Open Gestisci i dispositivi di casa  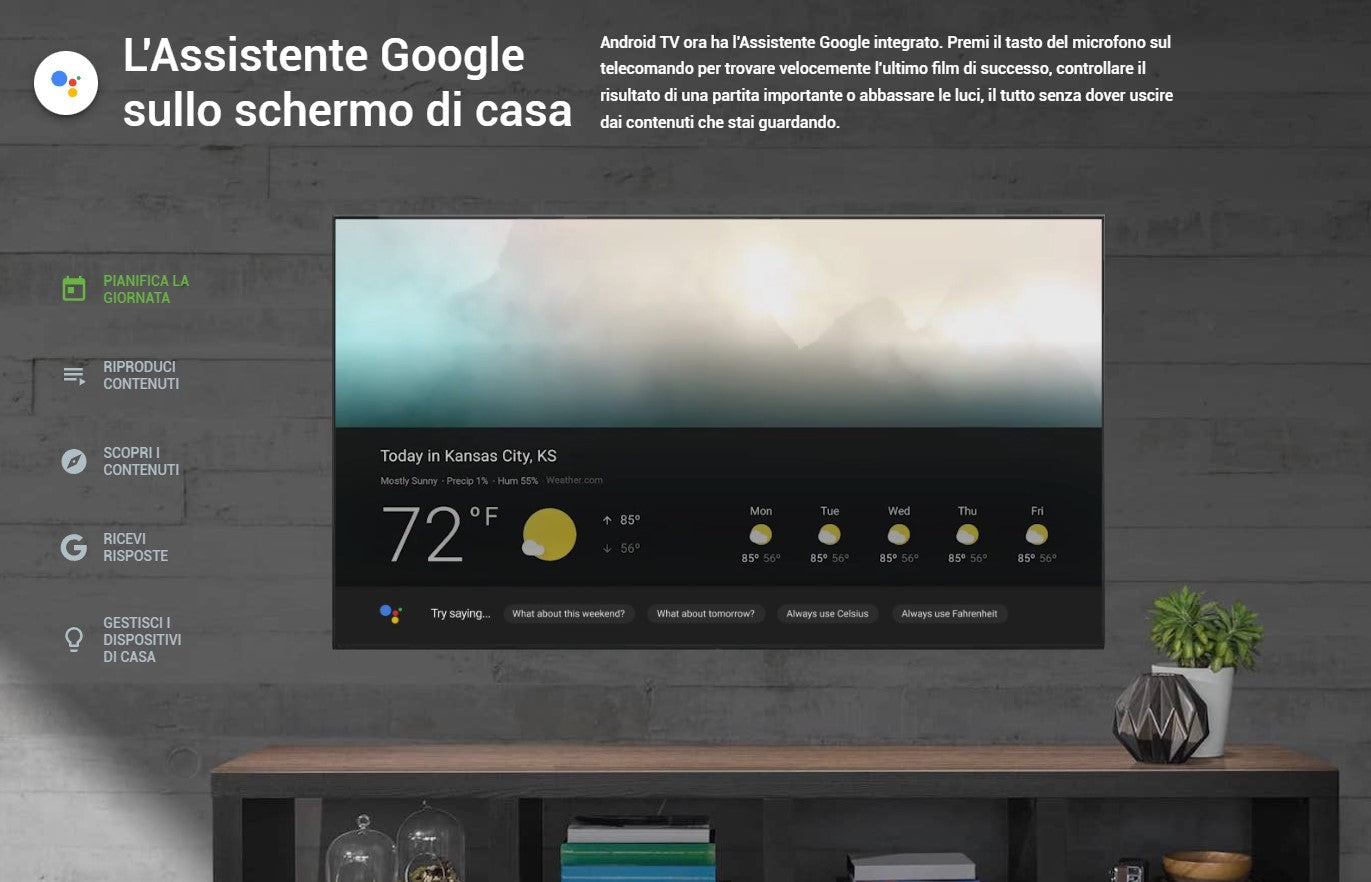(142, 640)
